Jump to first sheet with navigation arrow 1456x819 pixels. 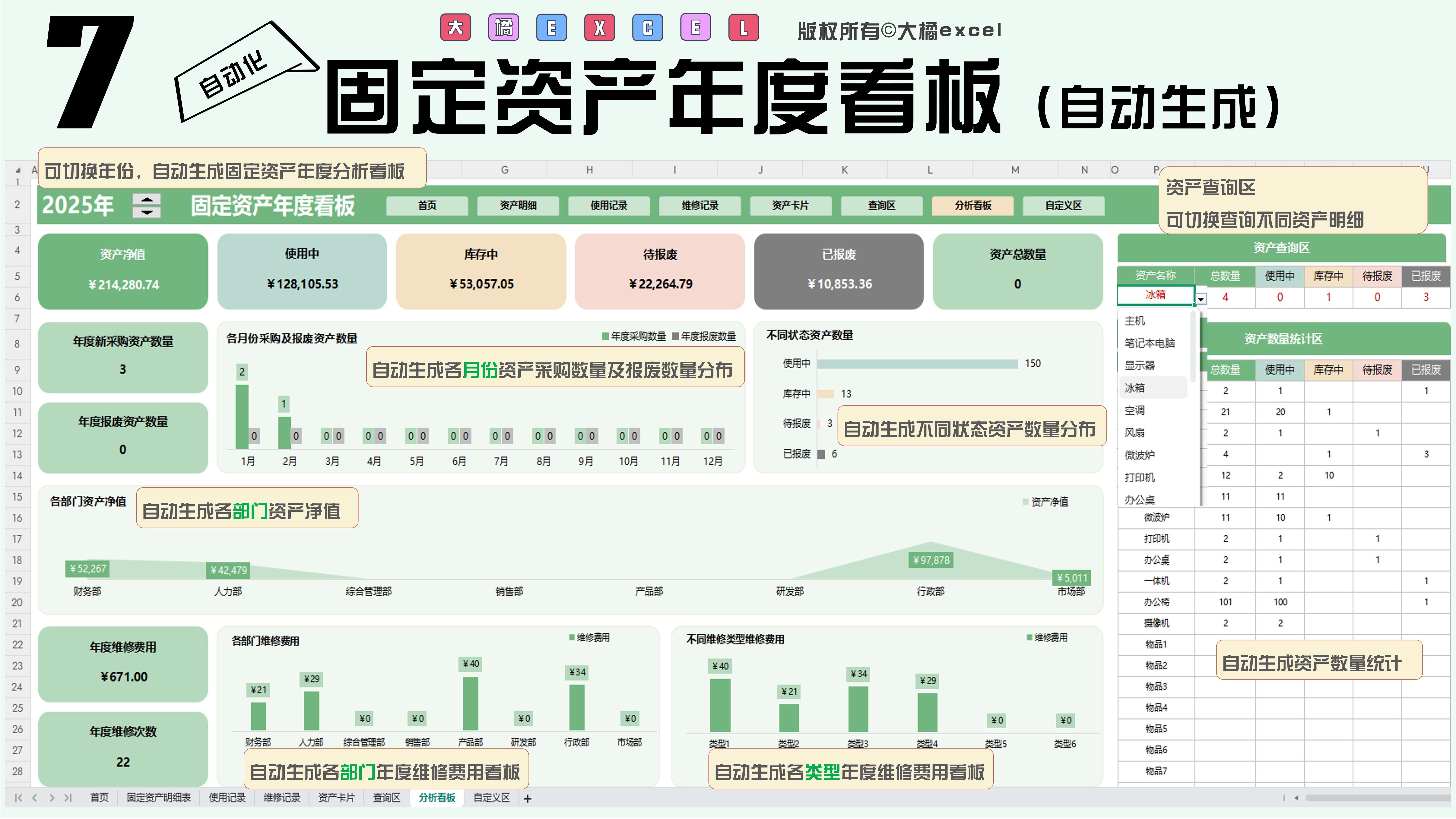(x=18, y=798)
